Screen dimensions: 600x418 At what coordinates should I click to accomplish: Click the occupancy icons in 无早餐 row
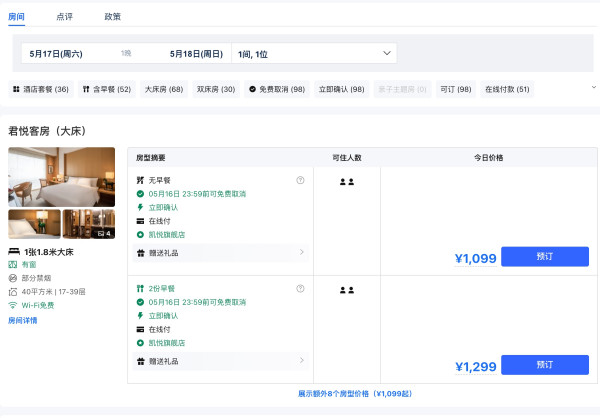[347, 182]
